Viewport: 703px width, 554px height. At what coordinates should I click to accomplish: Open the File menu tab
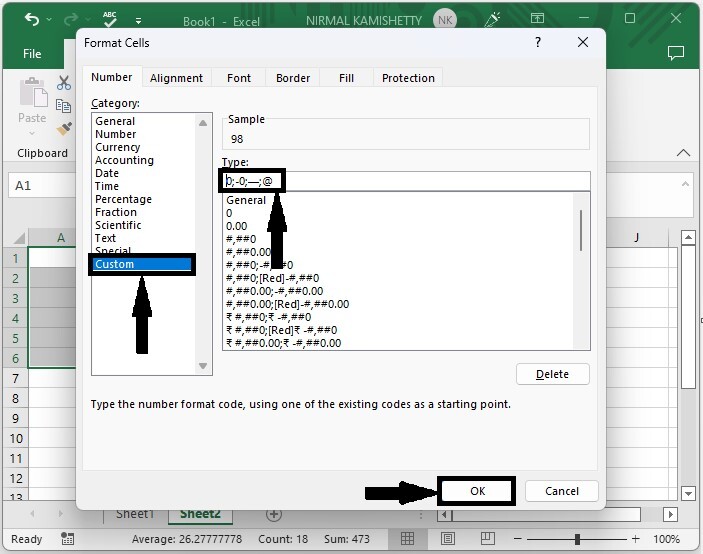[32, 54]
